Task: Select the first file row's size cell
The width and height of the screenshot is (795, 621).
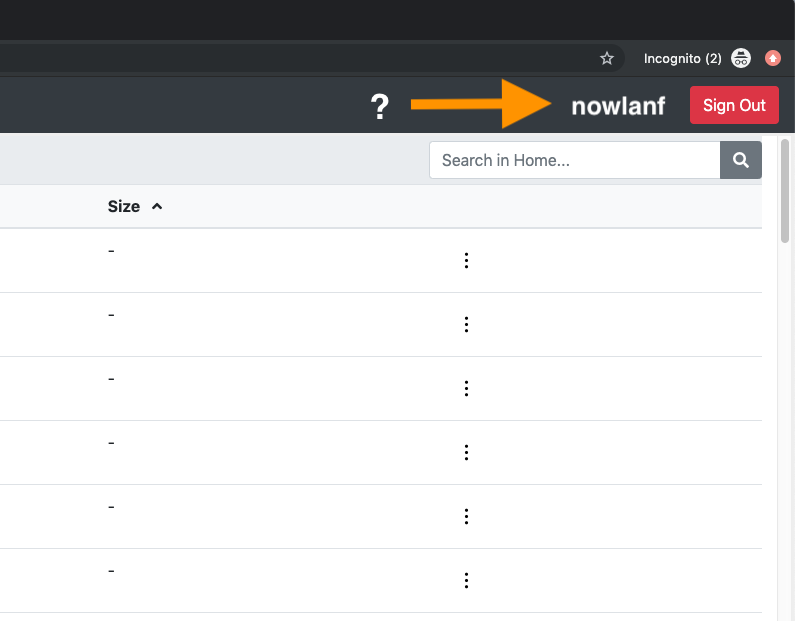Action: click(x=112, y=251)
